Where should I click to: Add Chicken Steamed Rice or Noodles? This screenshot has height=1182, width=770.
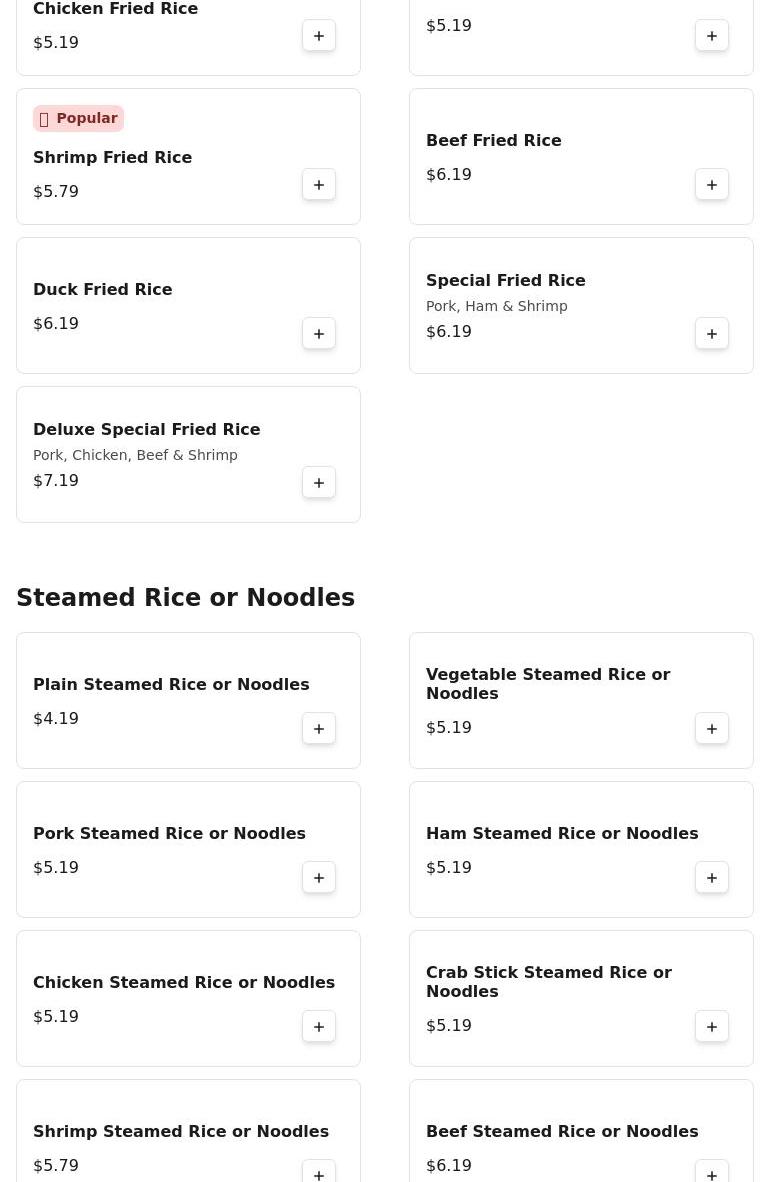click(319, 1027)
